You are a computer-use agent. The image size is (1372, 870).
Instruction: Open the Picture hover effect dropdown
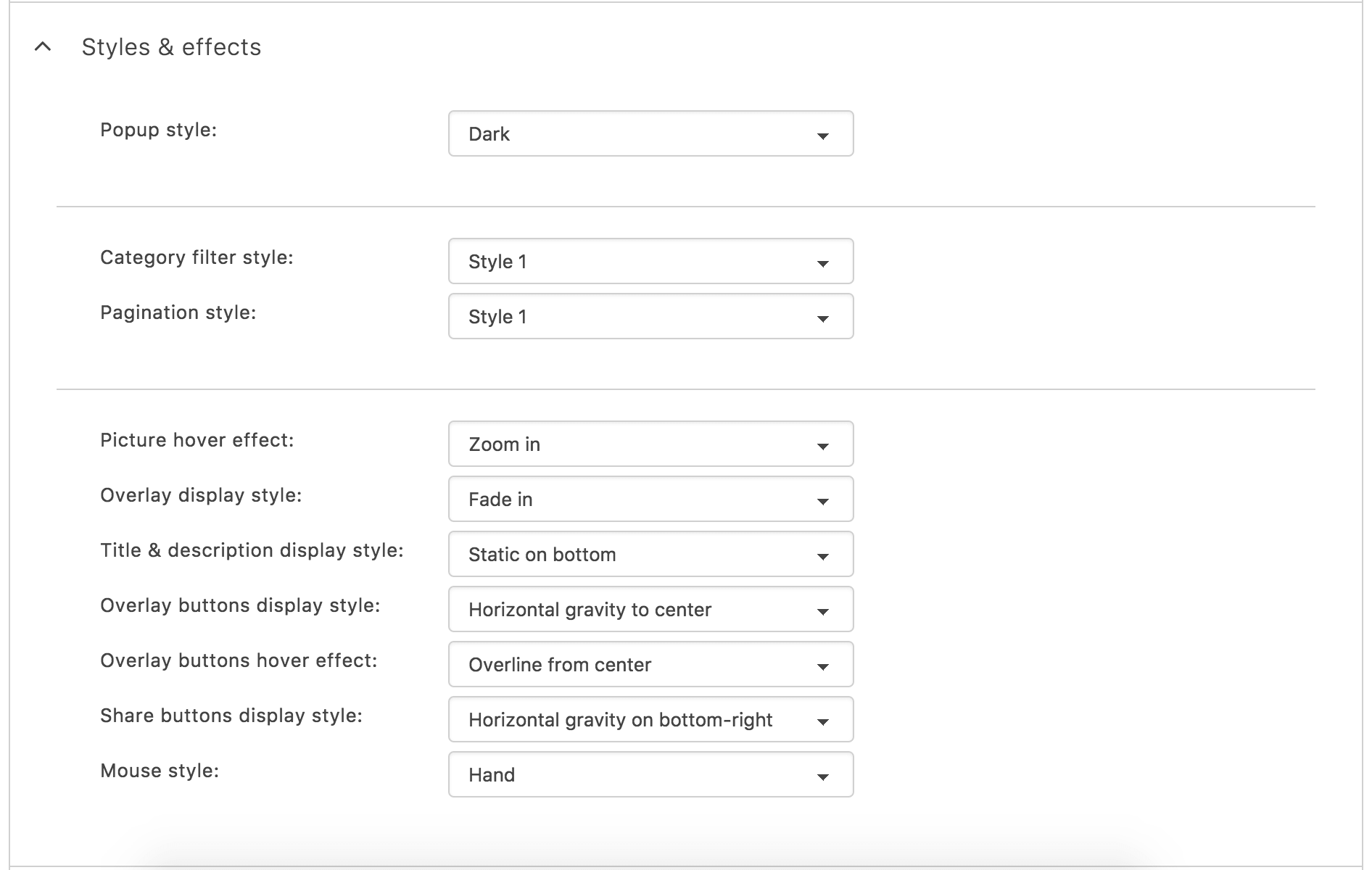650,444
